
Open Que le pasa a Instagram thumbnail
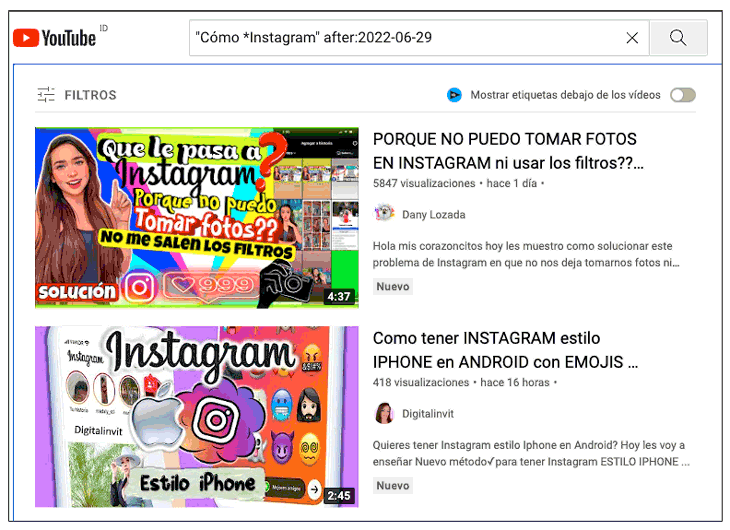pyautogui.click(x=196, y=217)
